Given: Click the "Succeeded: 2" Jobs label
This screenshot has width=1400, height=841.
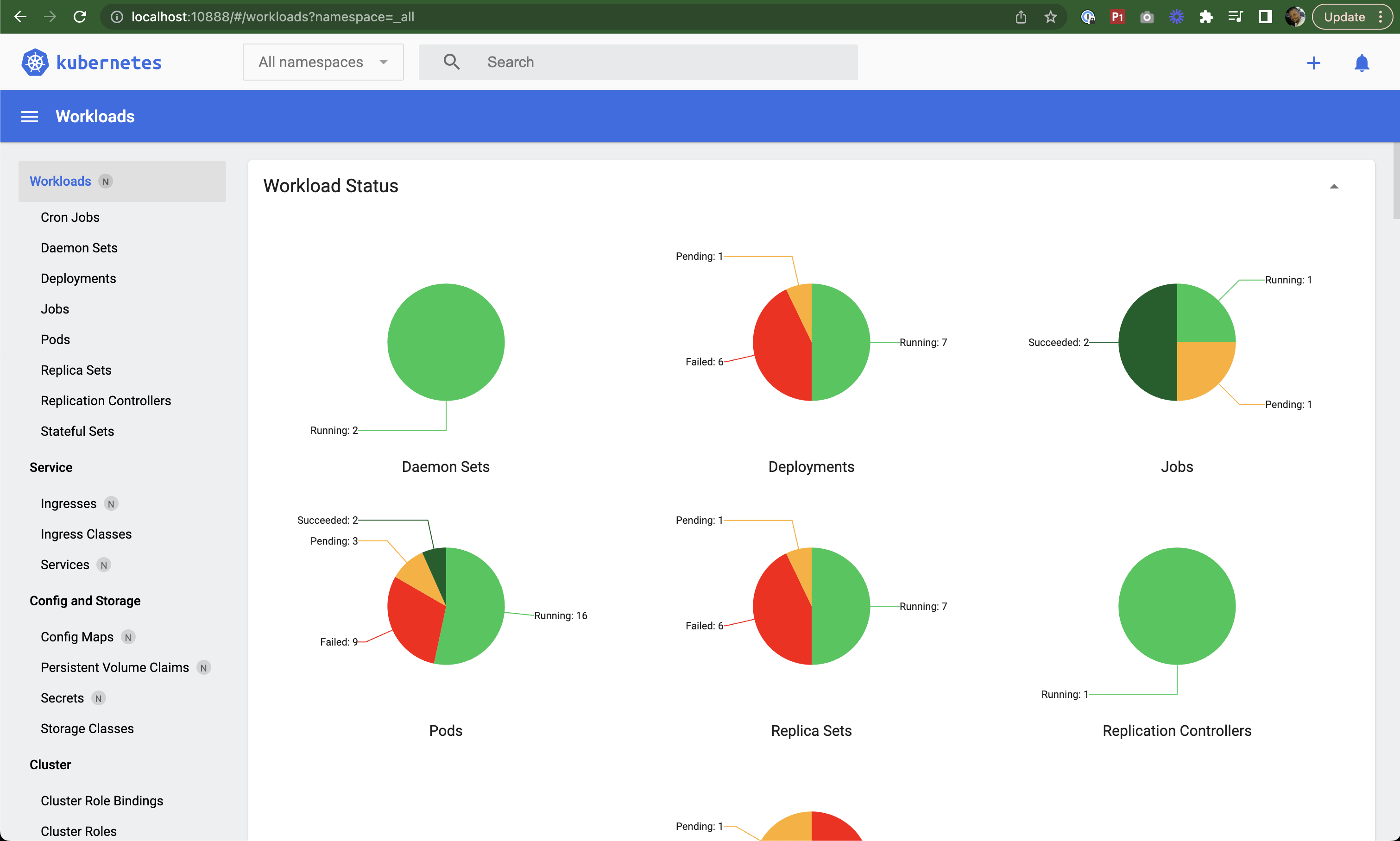Looking at the screenshot, I should (1058, 342).
